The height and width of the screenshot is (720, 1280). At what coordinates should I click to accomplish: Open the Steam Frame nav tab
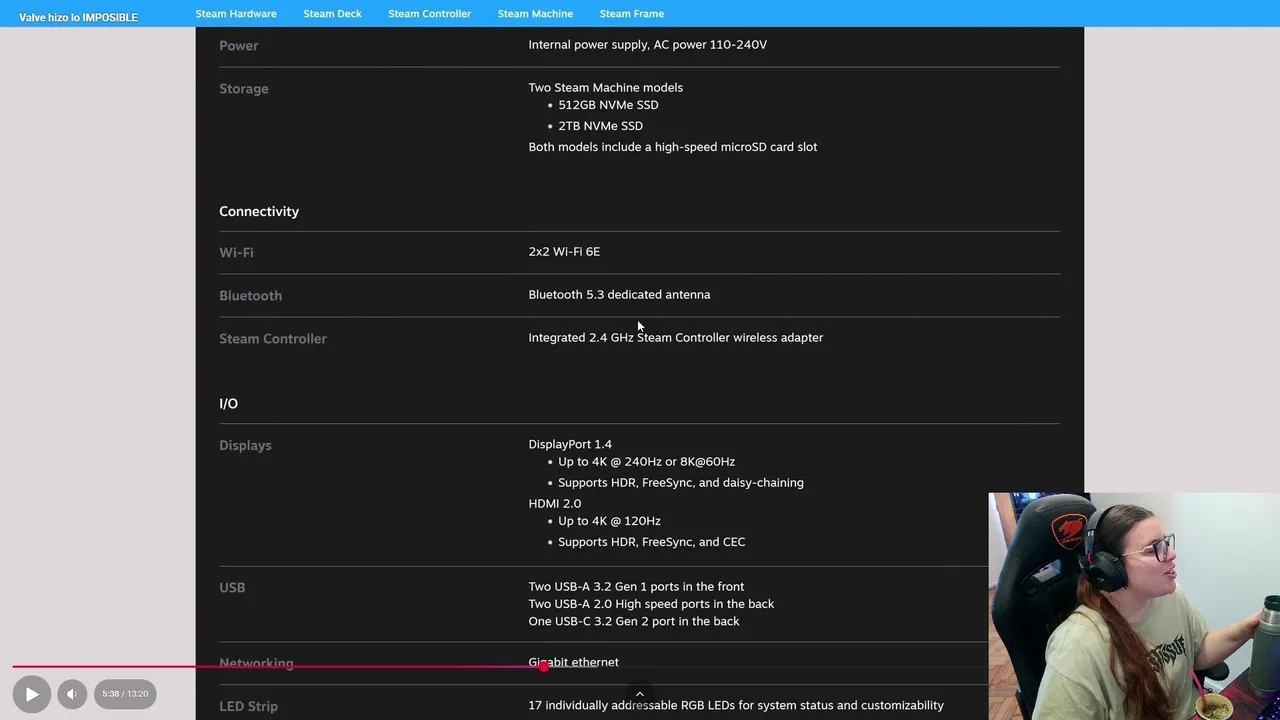click(x=632, y=14)
